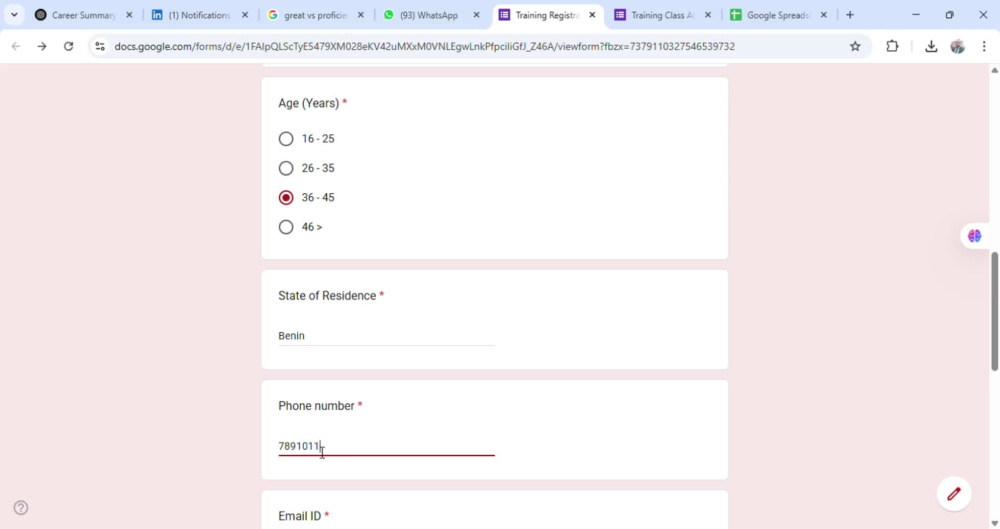Switch to the Training Class tab
This screenshot has width=1000, height=529.
pos(662,15)
